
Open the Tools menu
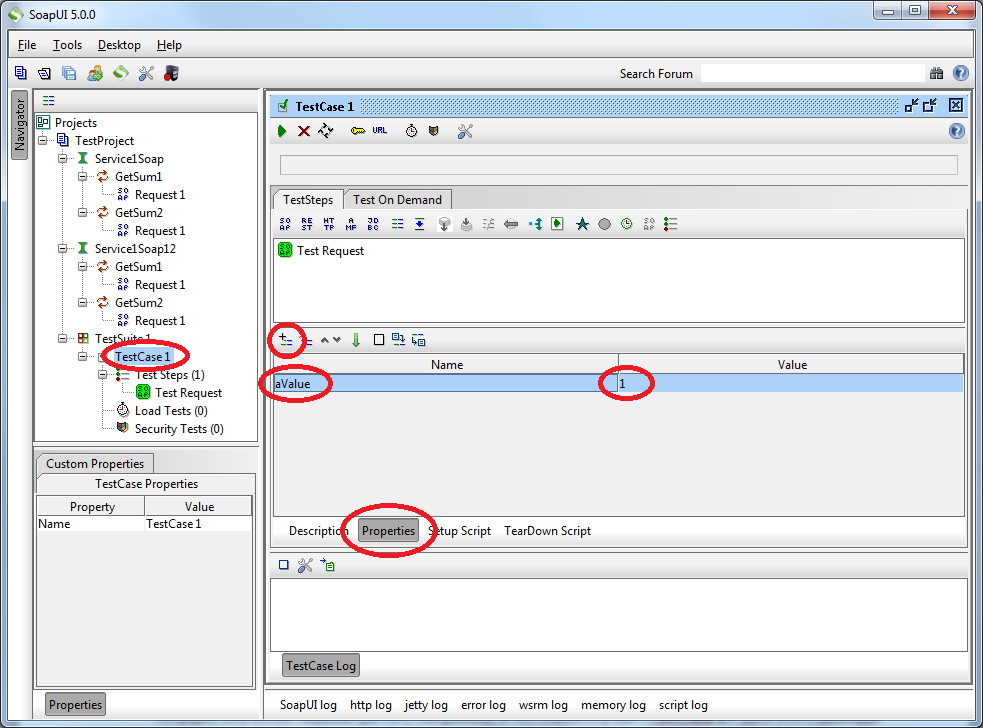coord(67,45)
